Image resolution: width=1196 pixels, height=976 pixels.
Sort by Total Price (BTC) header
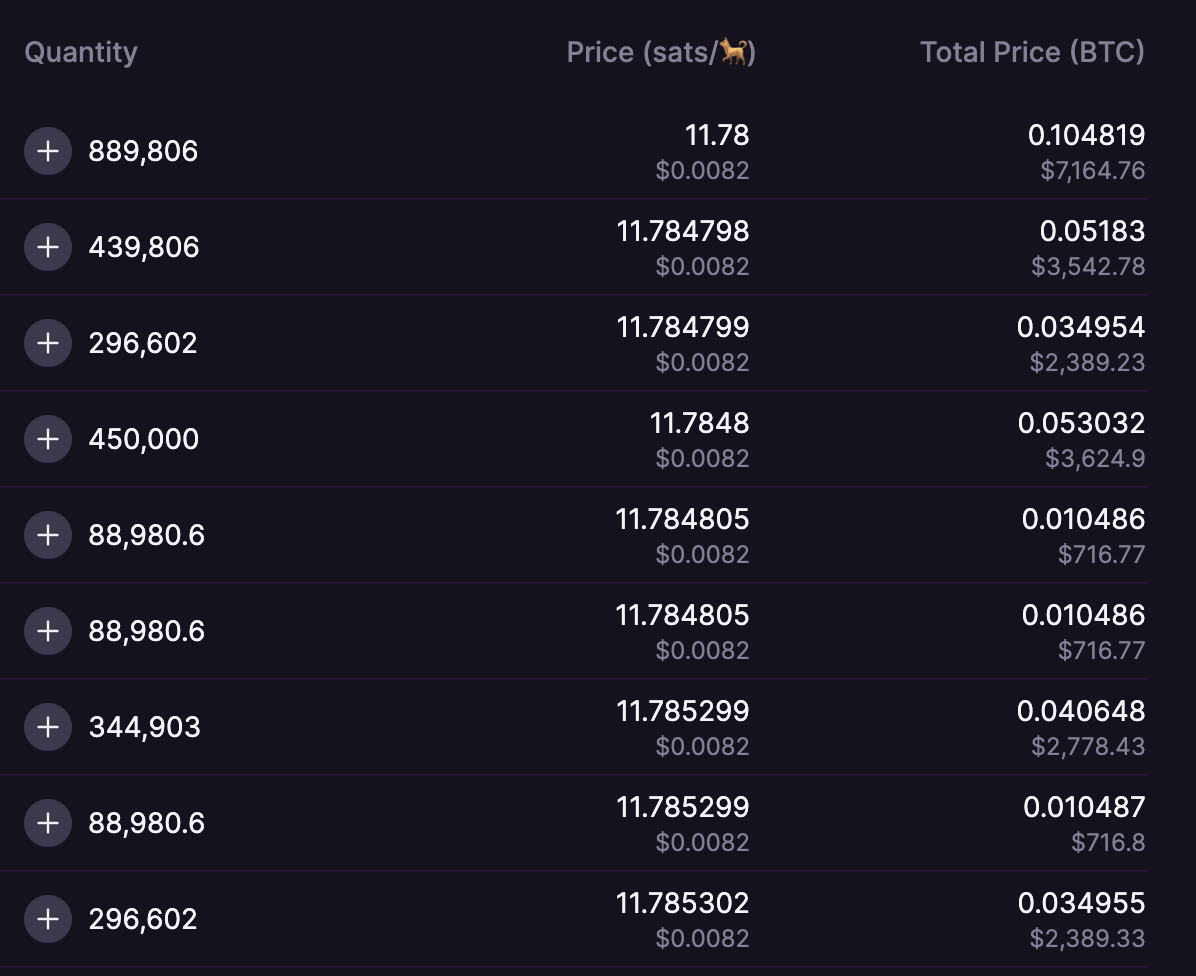click(x=1032, y=52)
